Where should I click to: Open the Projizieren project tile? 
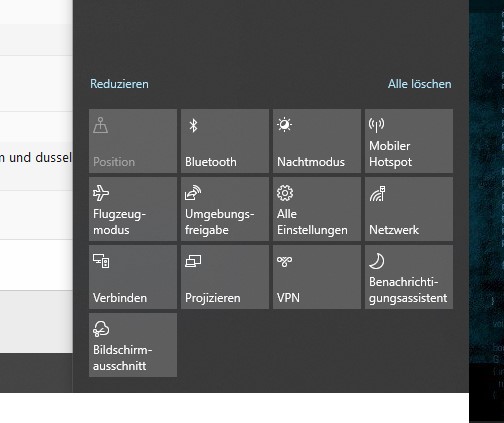(x=225, y=277)
